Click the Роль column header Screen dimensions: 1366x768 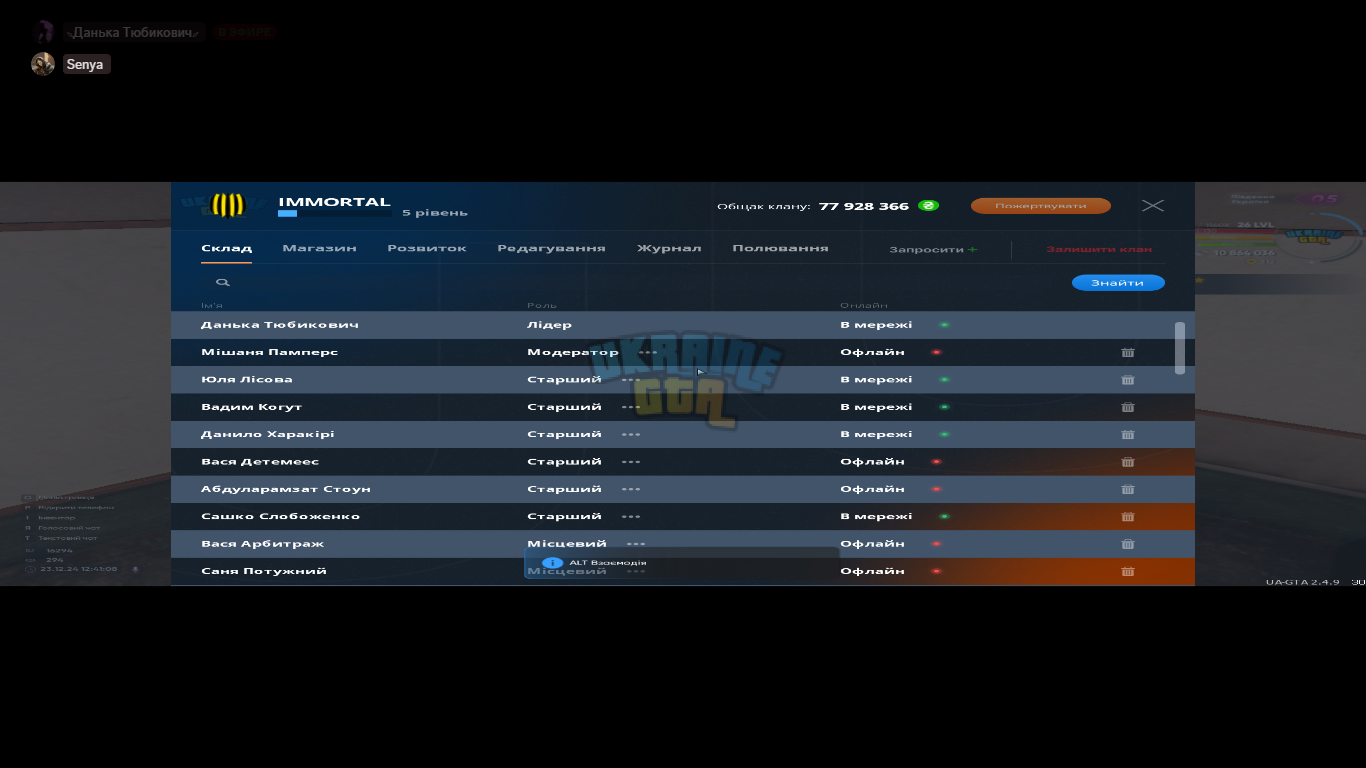pyautogui.click(x=542, y=305)
